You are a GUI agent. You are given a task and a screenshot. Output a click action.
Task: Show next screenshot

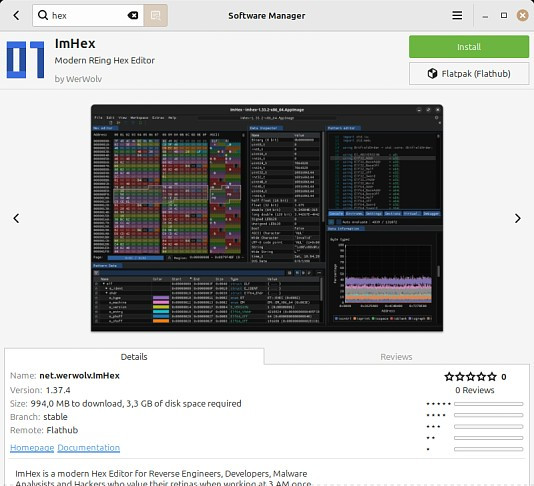pyautogui.click(x=518, y=218)
